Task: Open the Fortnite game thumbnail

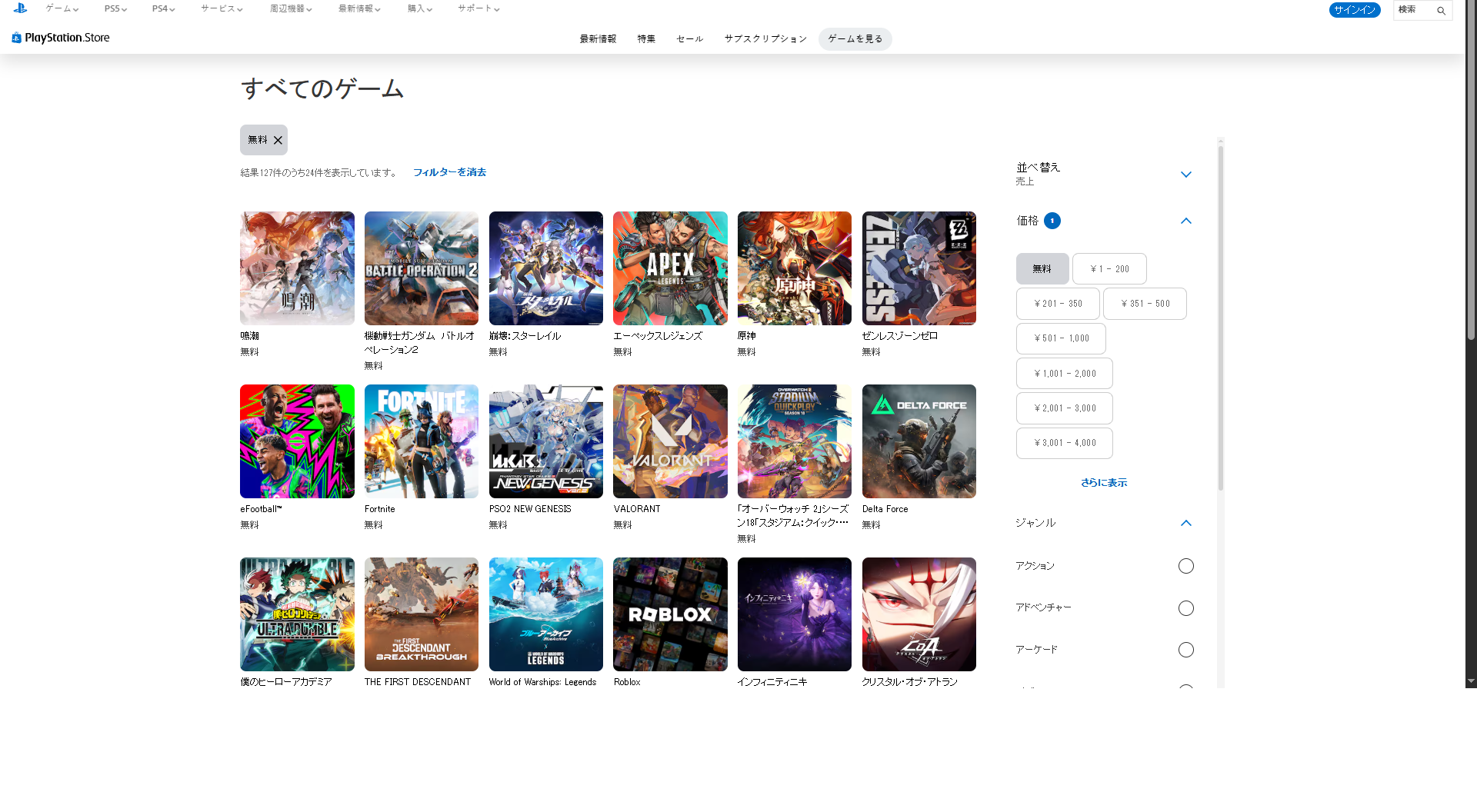Action: point(421,441)
